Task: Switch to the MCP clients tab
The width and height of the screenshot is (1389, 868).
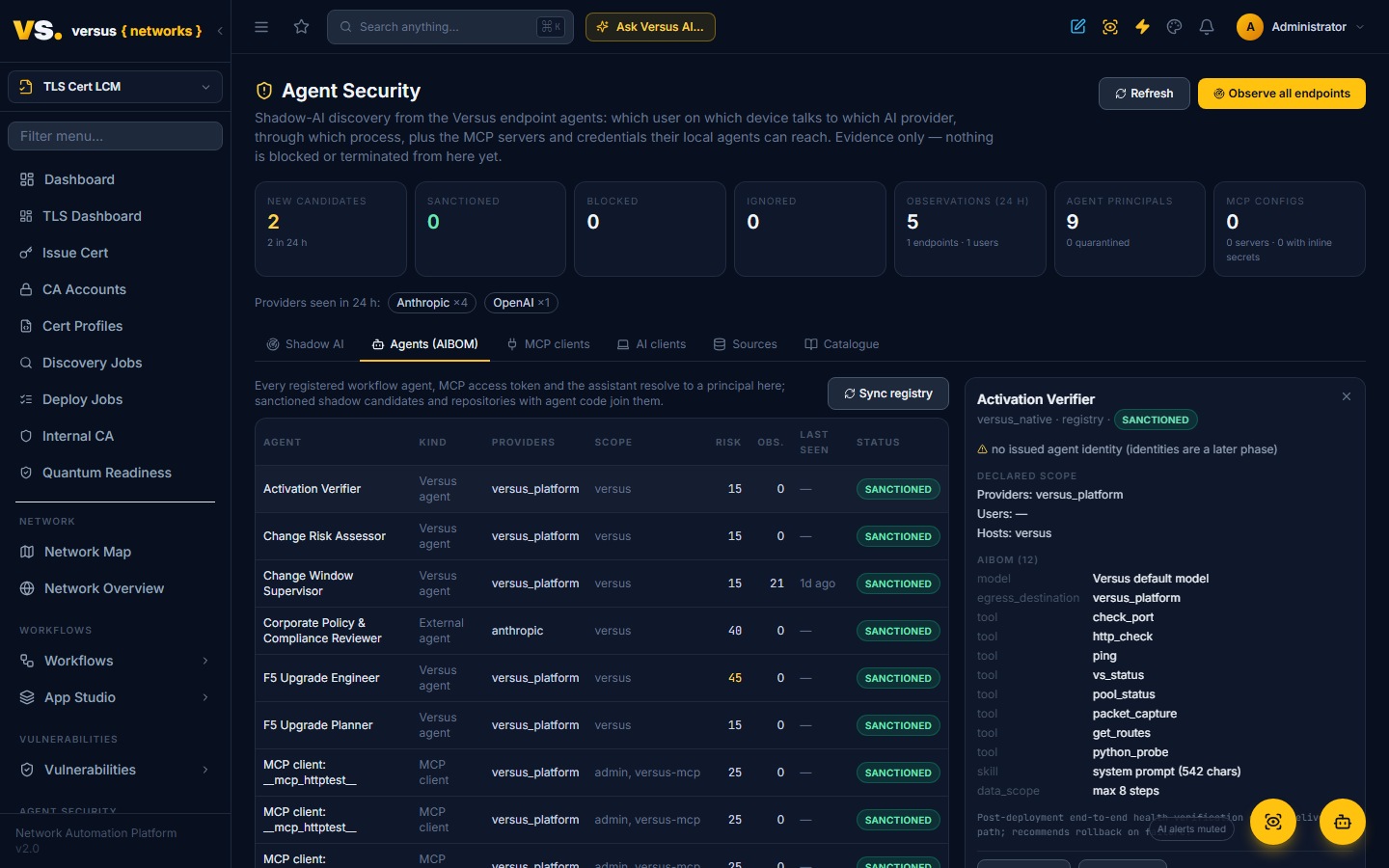Action: [548, 344]
